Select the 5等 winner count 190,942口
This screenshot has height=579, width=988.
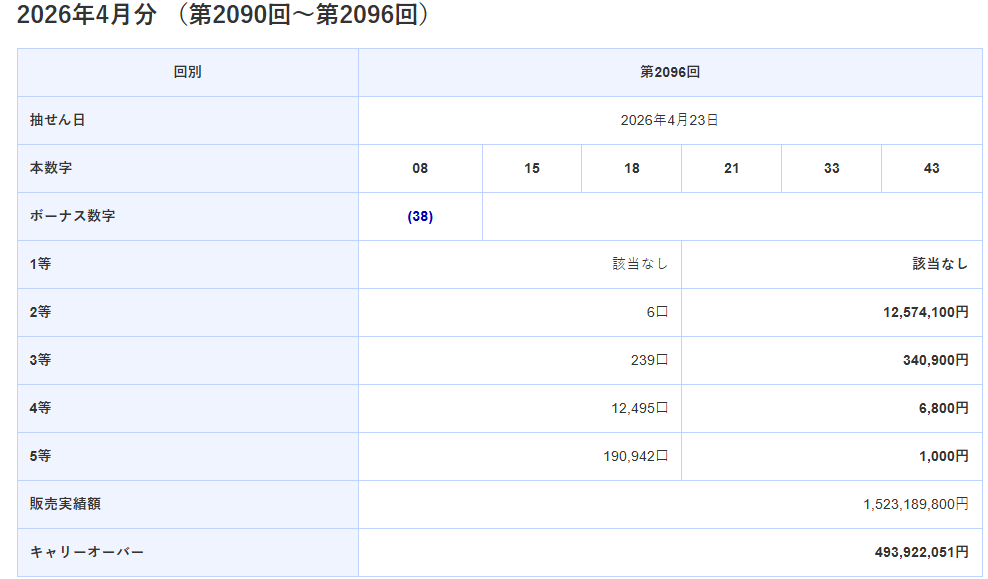coord(634,456)
